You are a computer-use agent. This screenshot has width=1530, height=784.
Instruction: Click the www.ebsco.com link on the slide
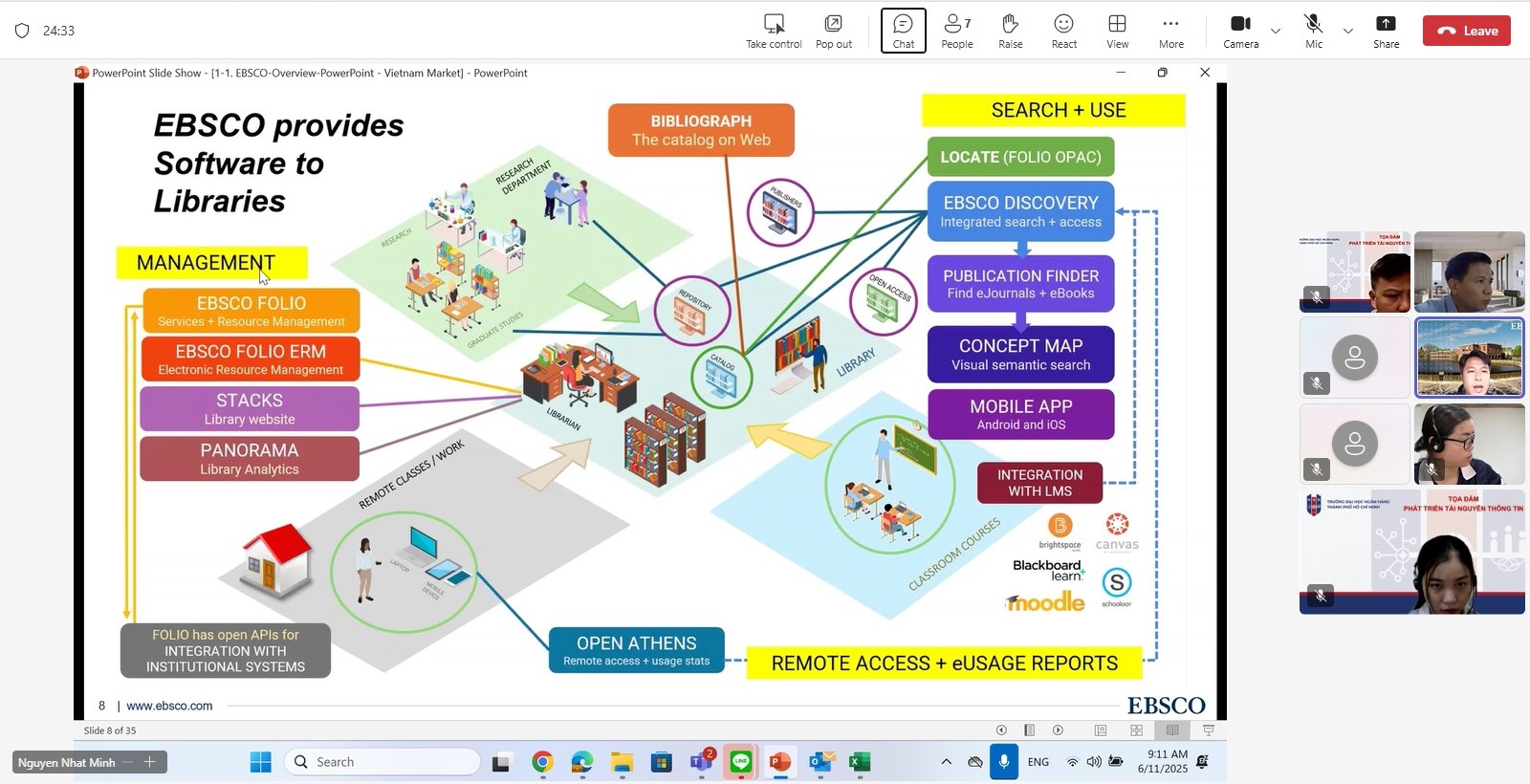[x=169, y=706]
